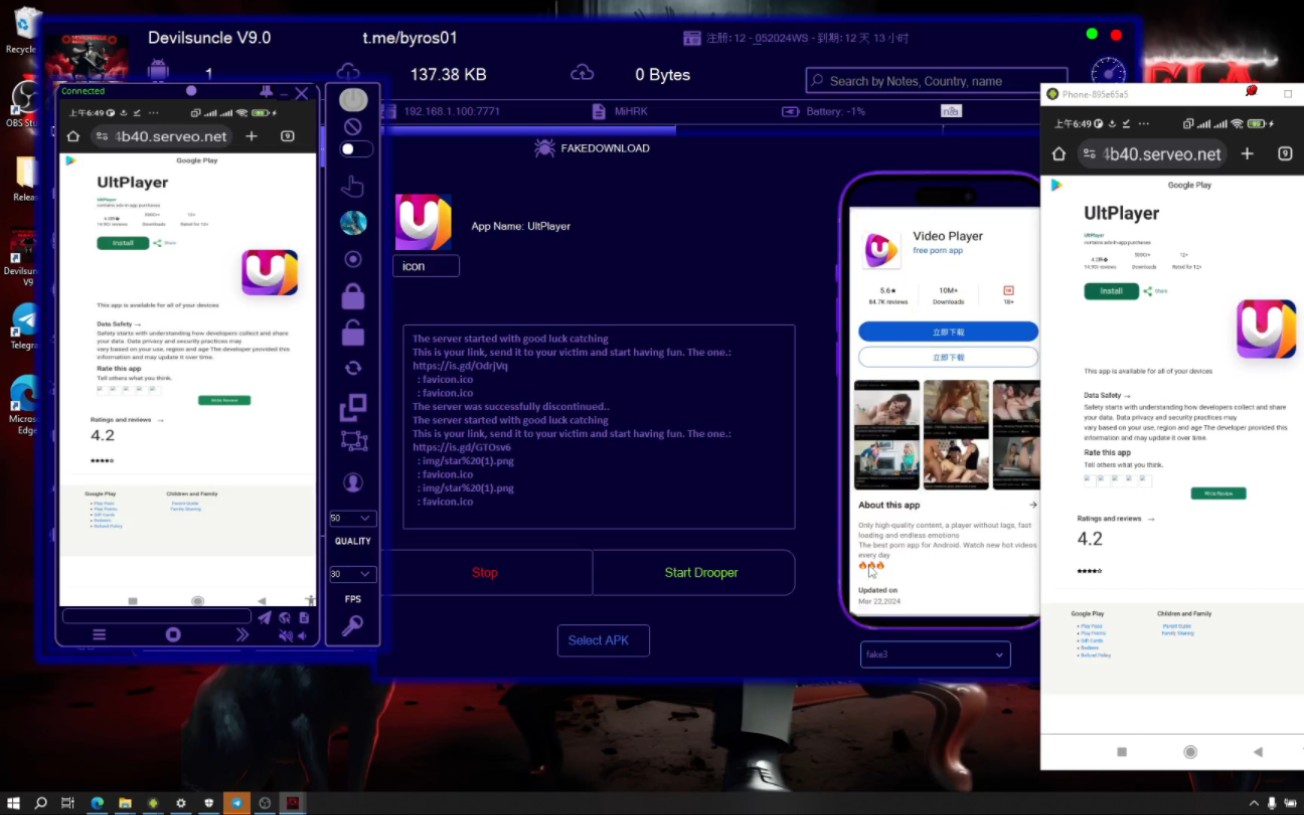Click the cloud upload icon near 0 Bytes
1304x815 pixels.
(582, 74)
